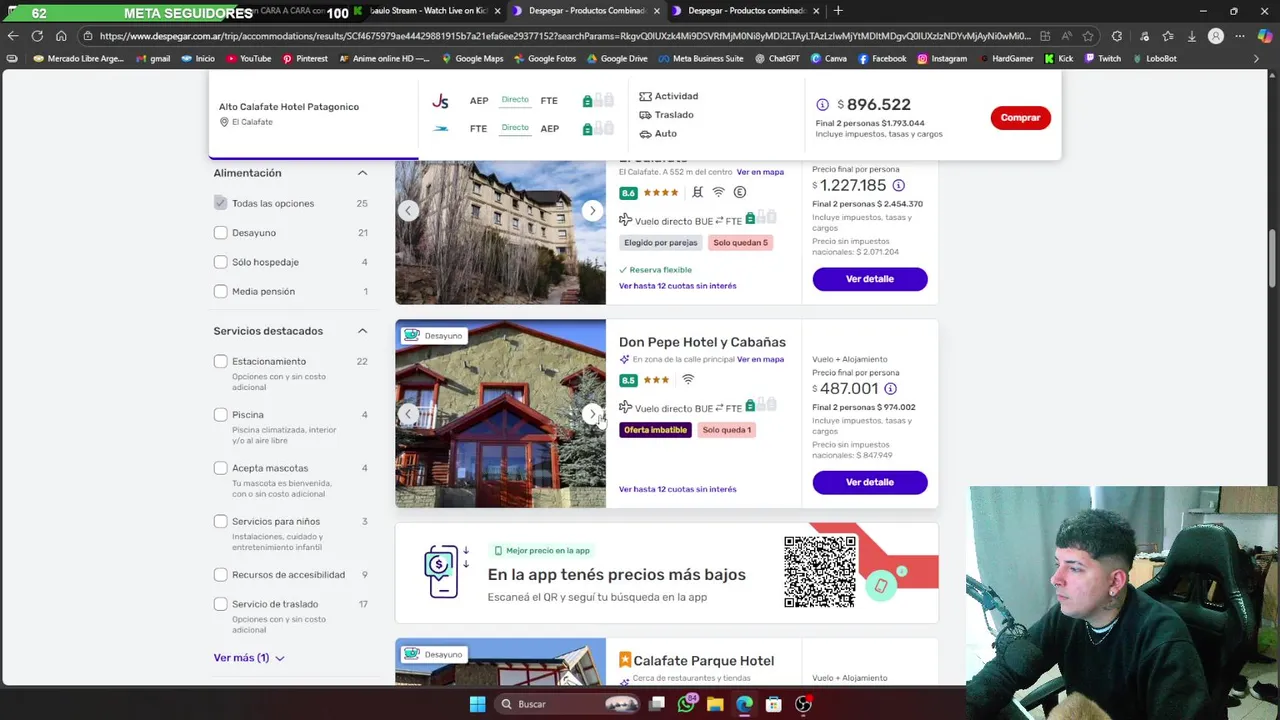
Task: Show previous photo of first hotel card
Action: point(408,210)
